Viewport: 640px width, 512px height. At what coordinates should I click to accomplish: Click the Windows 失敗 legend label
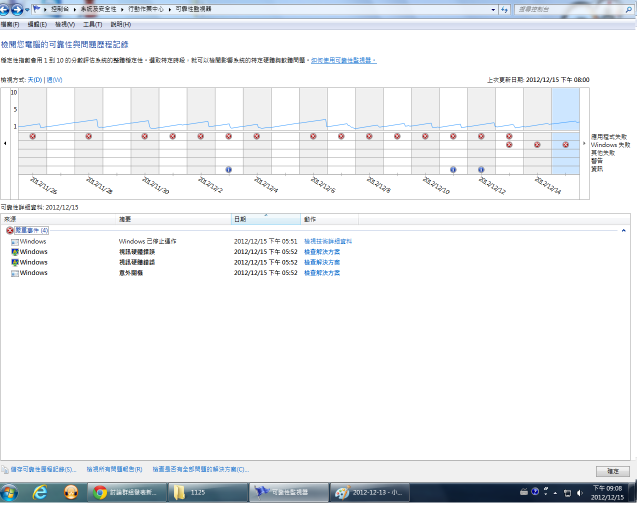pos(613,146)
